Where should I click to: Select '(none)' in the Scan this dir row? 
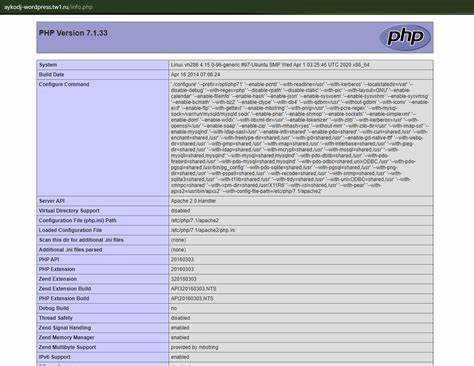[x=178, y=240]
